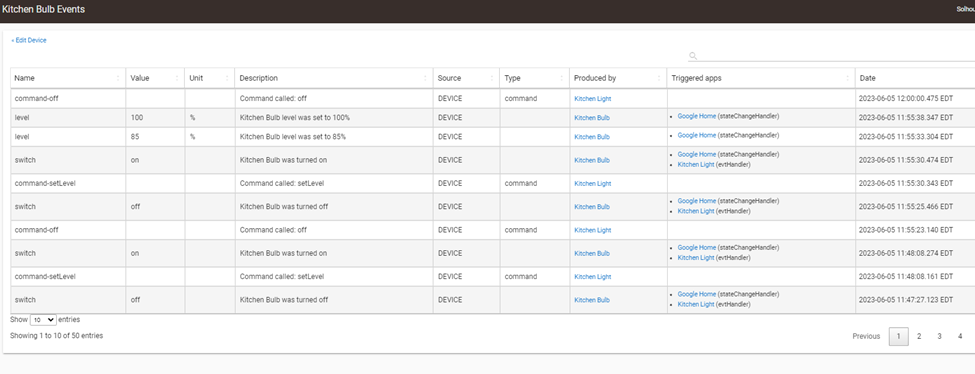This screenshot has width=975, height=374.
Task: Open Kitchen Light link in the 11:48:08.161 setLevel row
Action: pyautogui.click(x=593, y=277)
